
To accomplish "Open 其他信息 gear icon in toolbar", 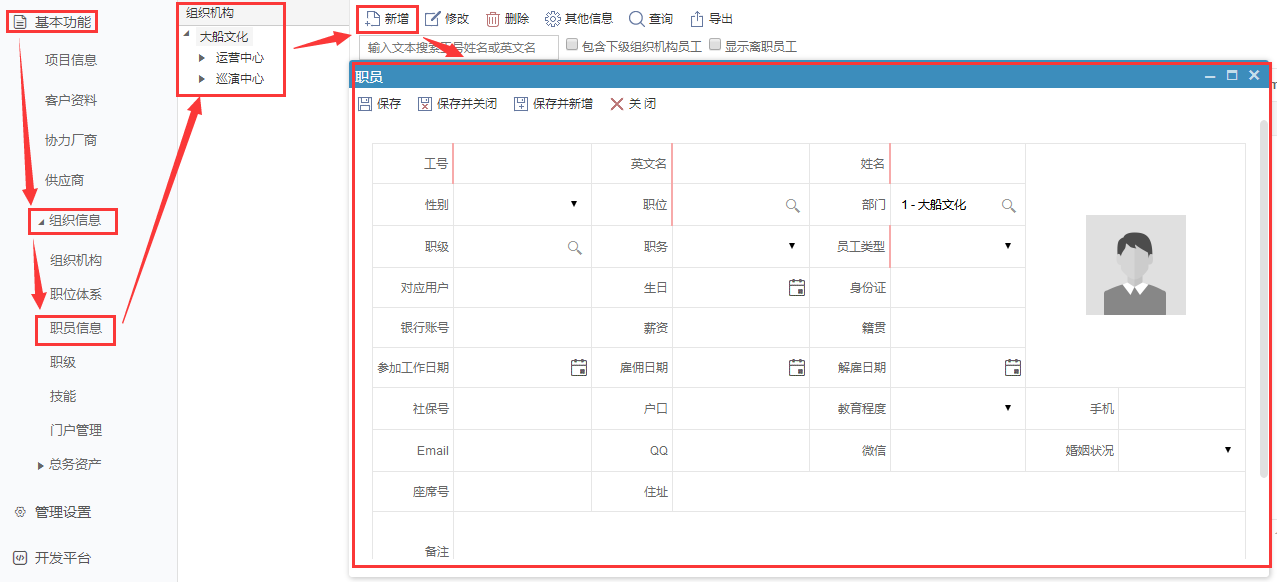I will click(552, 19).
